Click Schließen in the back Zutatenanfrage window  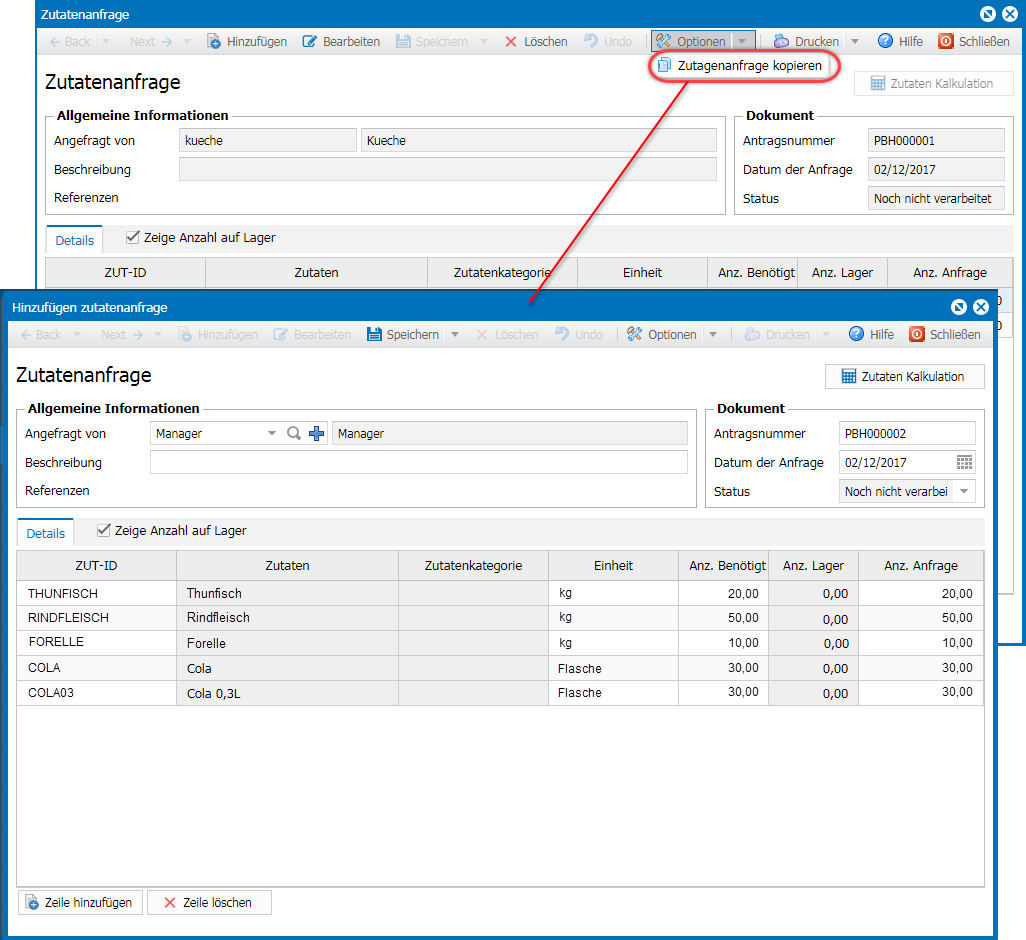pyautogui.click(x=974, y=41)
